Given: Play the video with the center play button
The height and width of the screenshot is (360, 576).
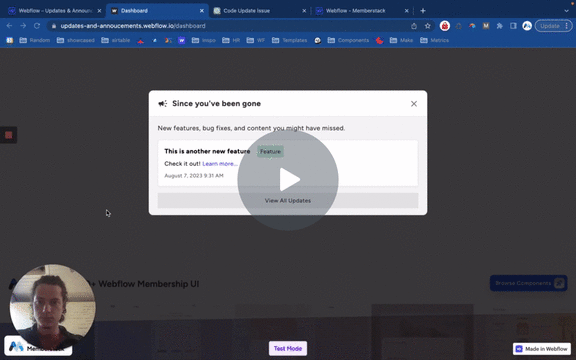Looking at the screenshot, I should tap(288, 180).
